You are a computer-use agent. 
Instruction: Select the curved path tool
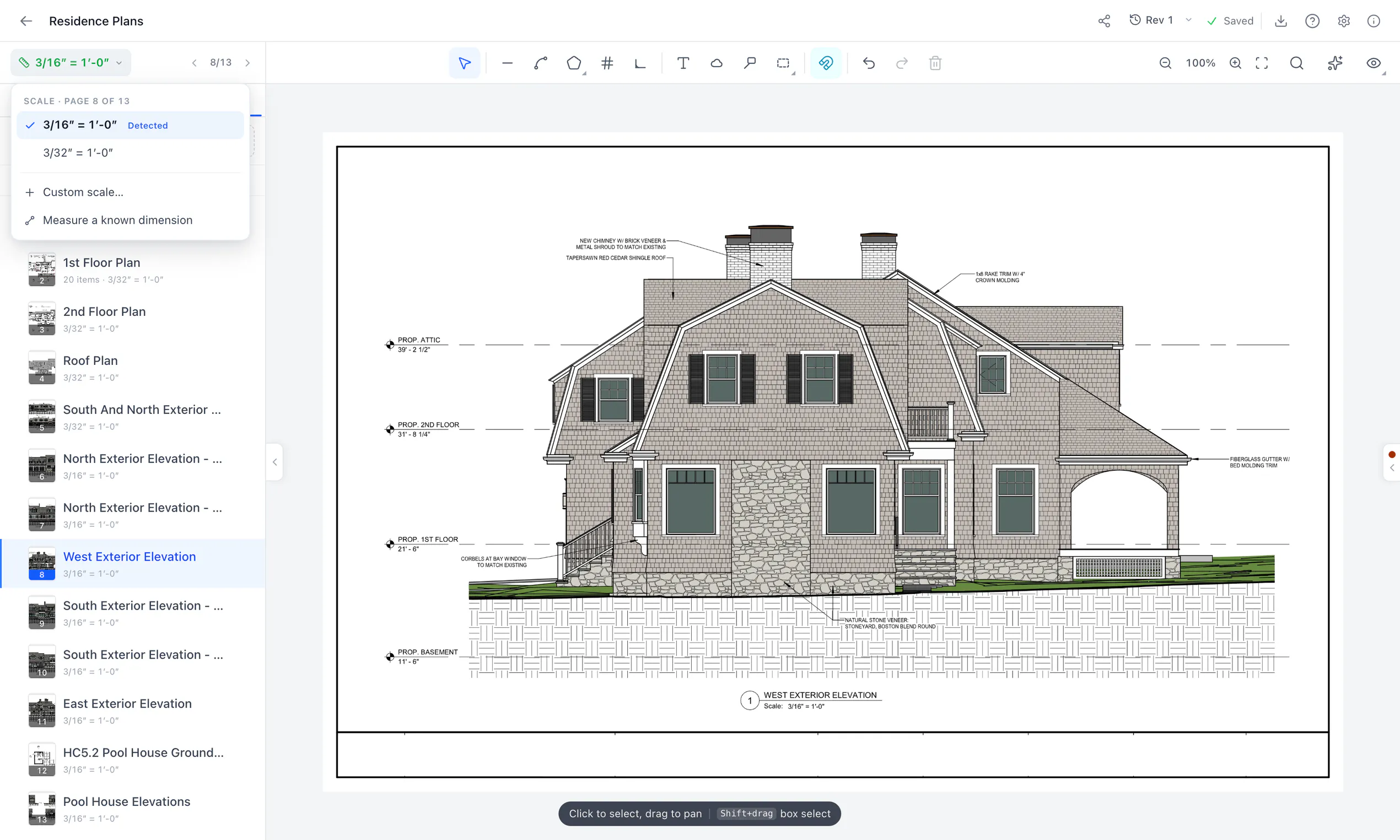[x=540, y=63]
